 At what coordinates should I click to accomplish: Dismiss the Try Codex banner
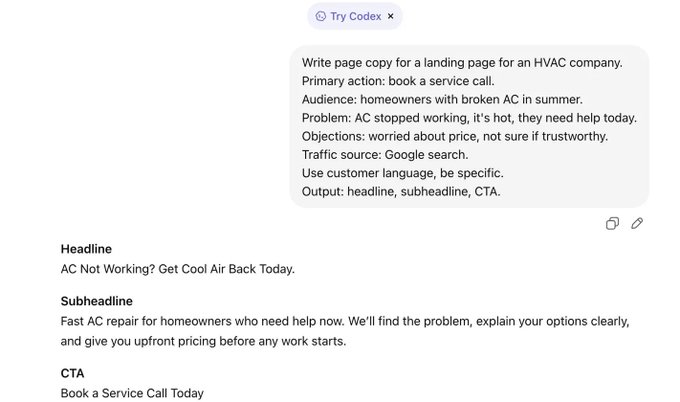click(391, 16)
